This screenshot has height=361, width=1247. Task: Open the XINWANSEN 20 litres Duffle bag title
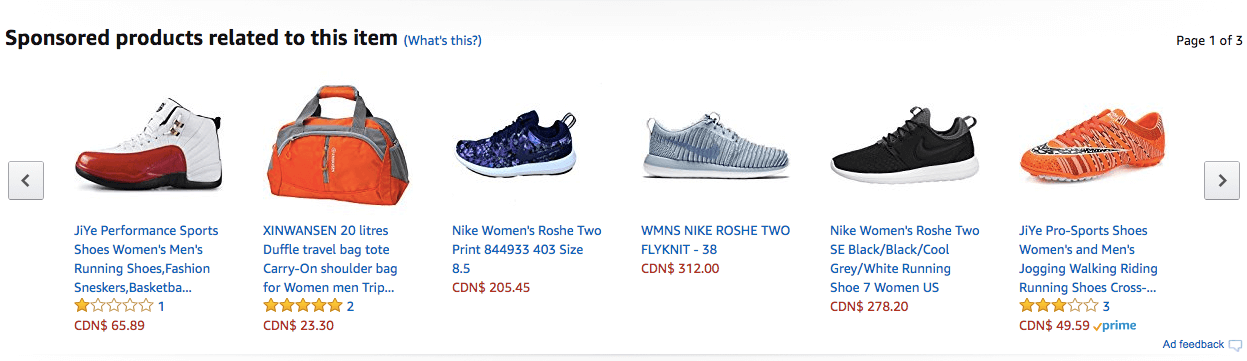[x=330, y=259]
